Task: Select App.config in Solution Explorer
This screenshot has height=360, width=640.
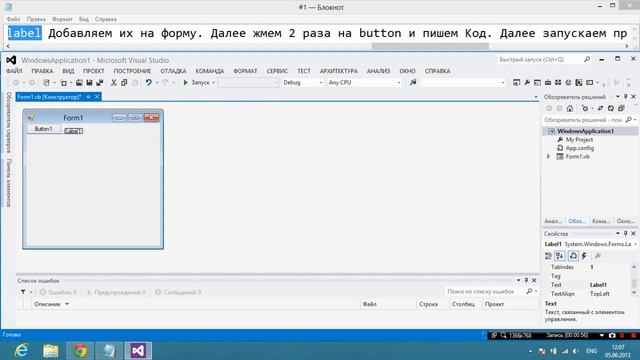Action: 580,148
